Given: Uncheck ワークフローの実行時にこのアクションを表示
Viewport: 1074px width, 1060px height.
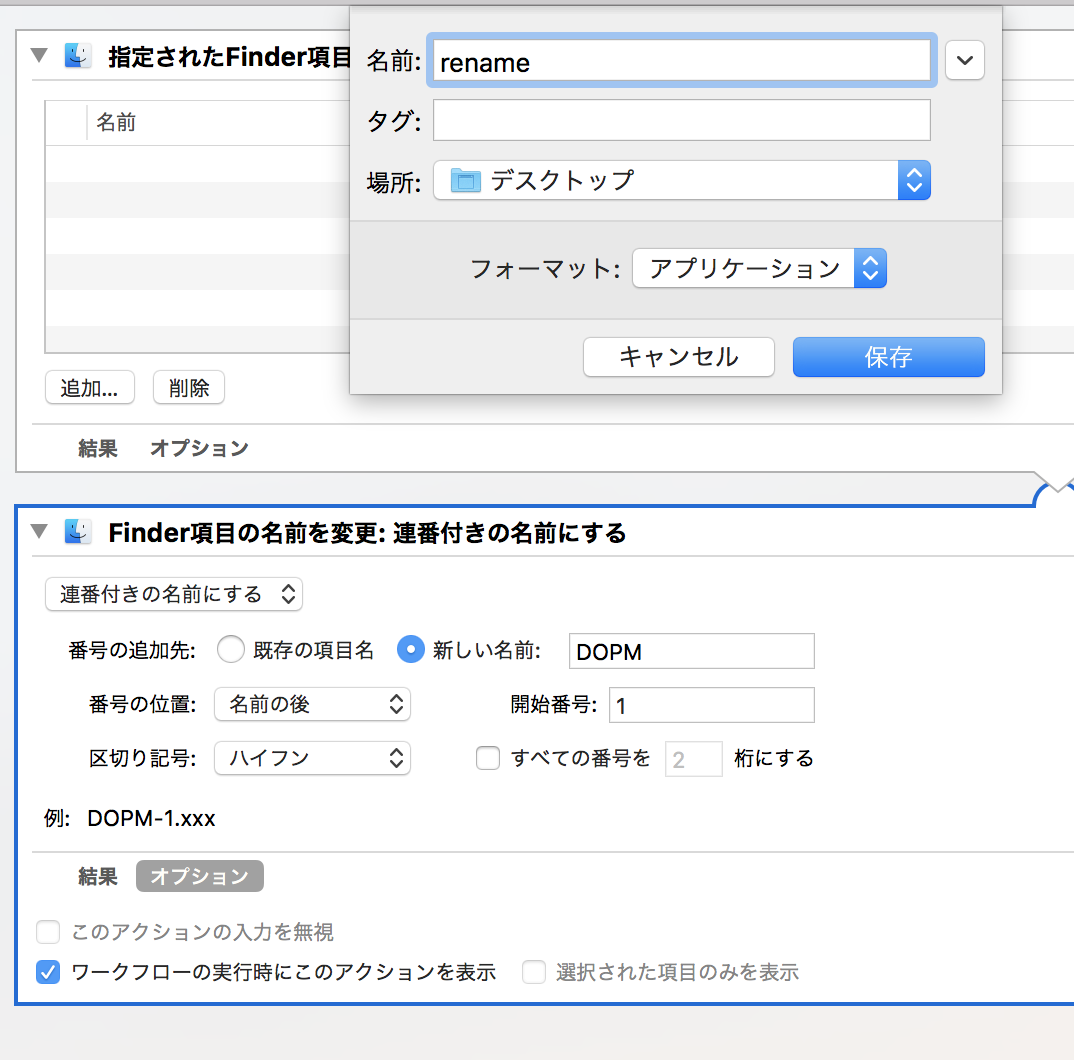Looking at the screenshot, I should pyautogui.click(x=48, y=972).
